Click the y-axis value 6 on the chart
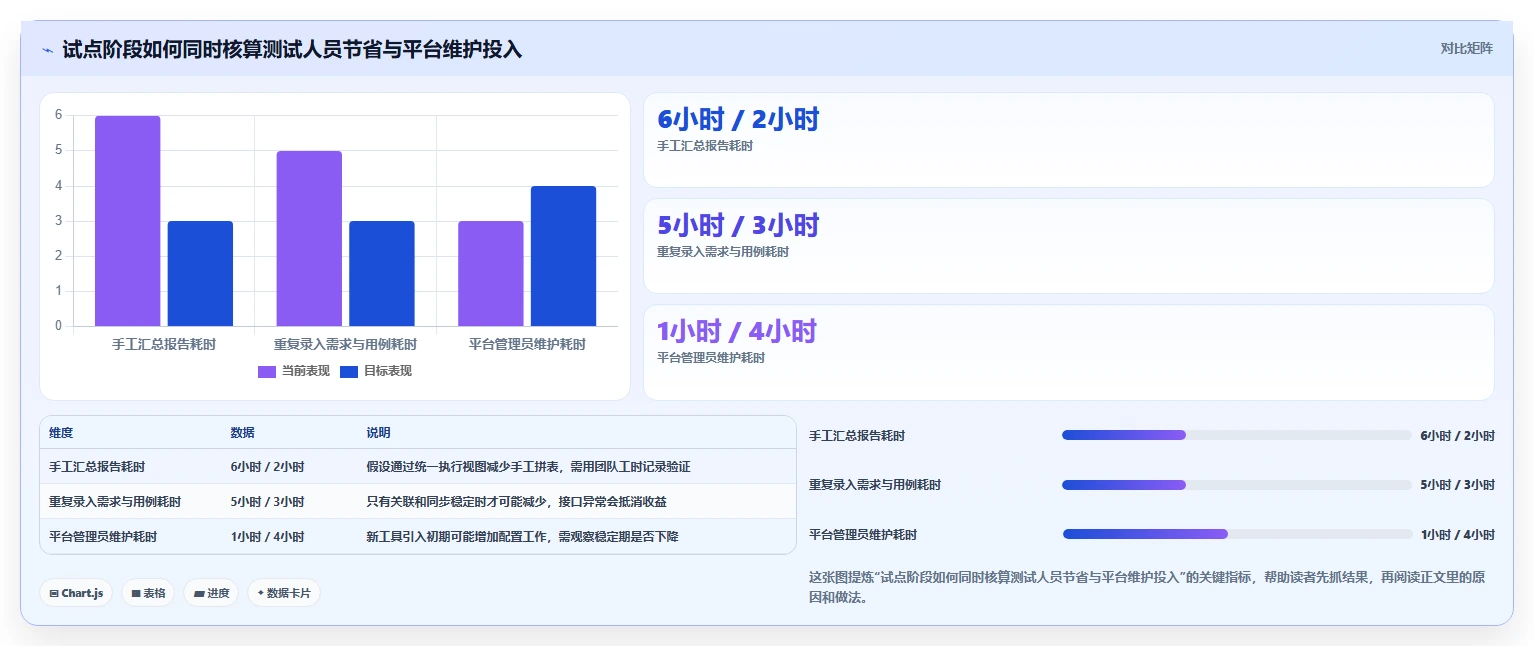The height and width of the screenshot is (646, 1534). click(58, 115)
